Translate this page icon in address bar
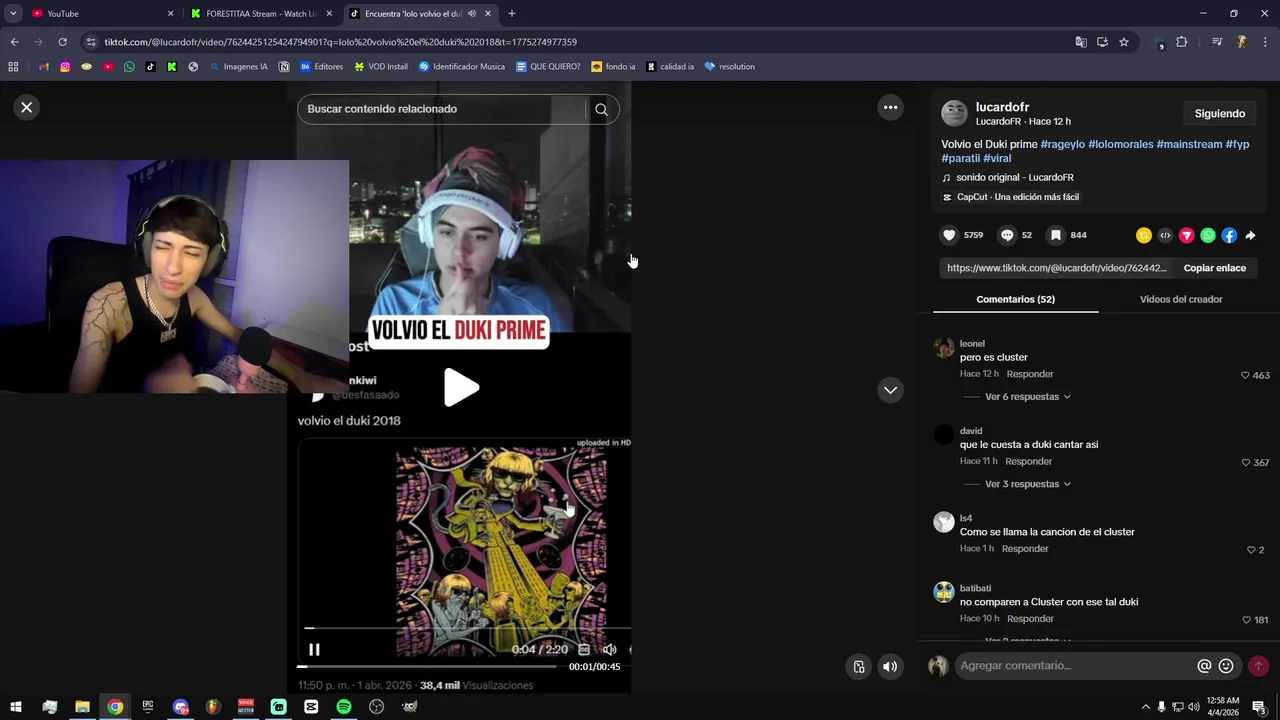The image size is (1280, 720). [x=1080, y=42]
